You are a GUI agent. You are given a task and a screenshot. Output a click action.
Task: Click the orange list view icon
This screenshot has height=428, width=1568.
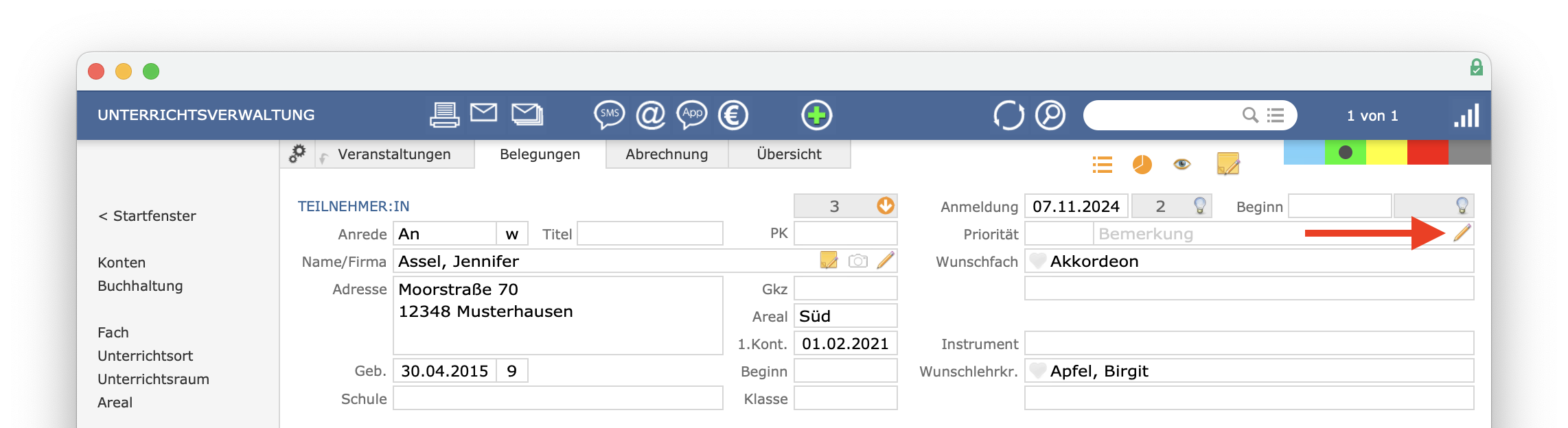(1103, 165)
